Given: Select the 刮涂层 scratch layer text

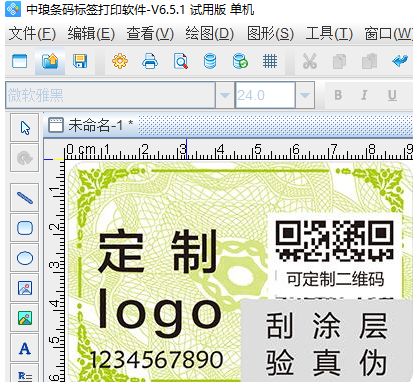Looking at the screenshot, I should 326,326.
